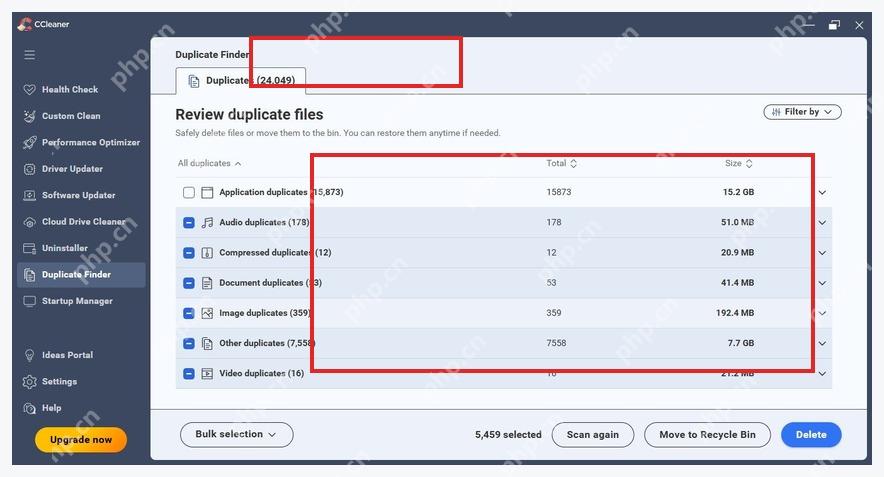Viewport: 884px width, 477px height.
Task: Click the file icon on Duplicates tab
Action: tap(193, 81)
